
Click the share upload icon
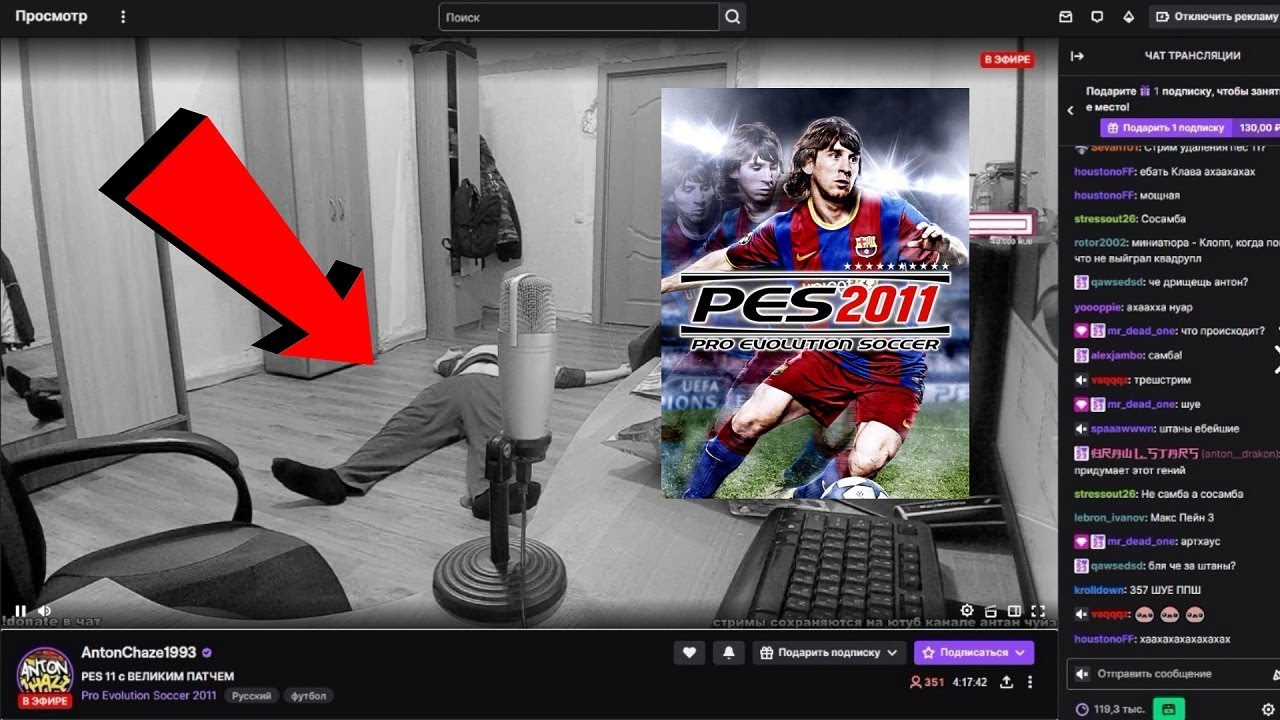1006,682
